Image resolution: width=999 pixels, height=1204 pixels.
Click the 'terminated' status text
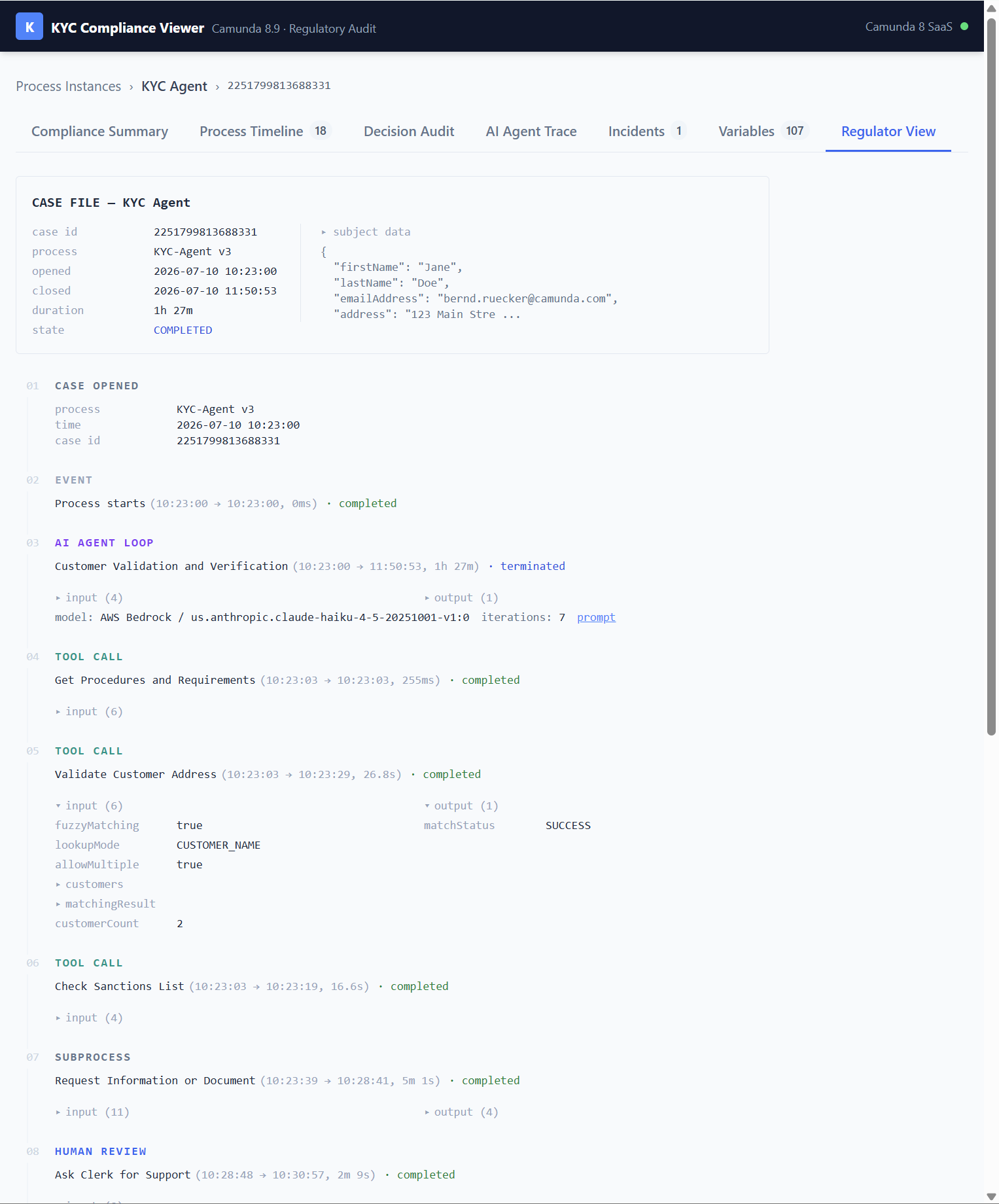(533, 566)
